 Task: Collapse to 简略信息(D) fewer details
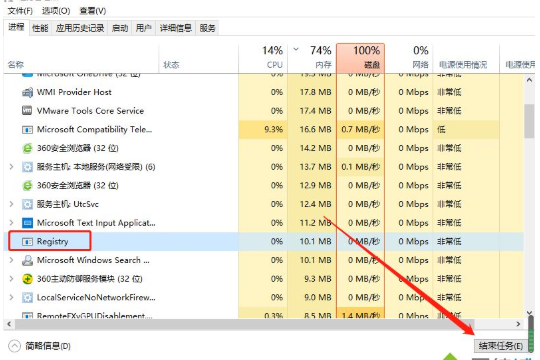tap(39, 346)
